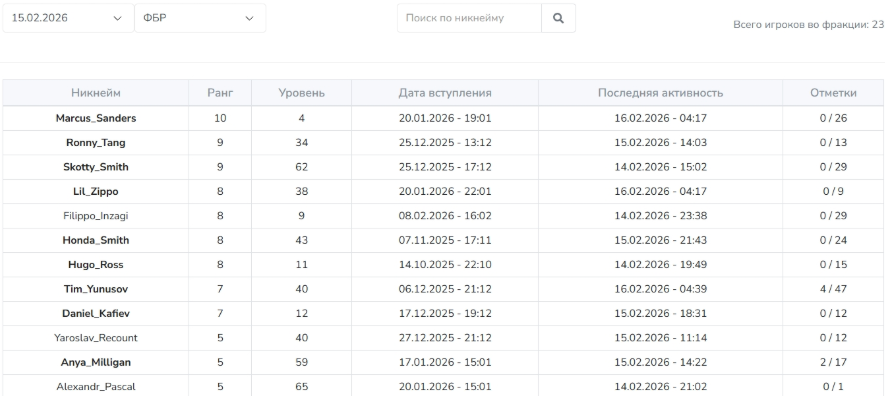Image resolution: width=888 pixels, height=411 pixels.
Task: Sort by Дата вступления column header
Action: pyautogui.click(x=445, y=93)
